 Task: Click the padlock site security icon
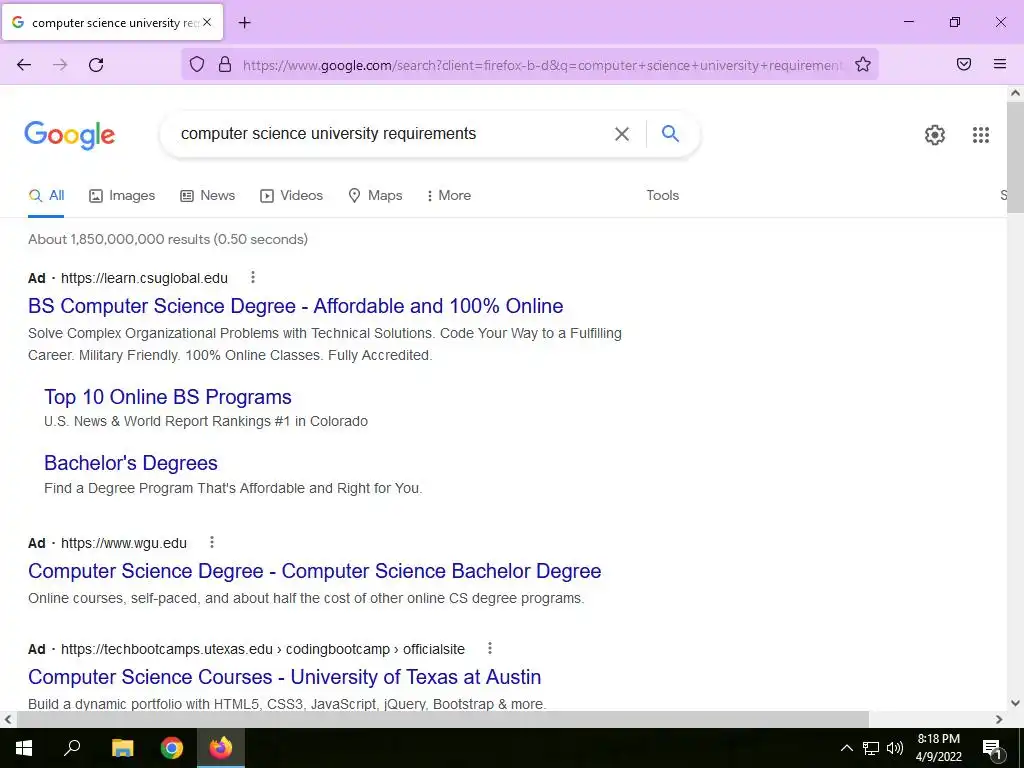[x=225, y=64]
